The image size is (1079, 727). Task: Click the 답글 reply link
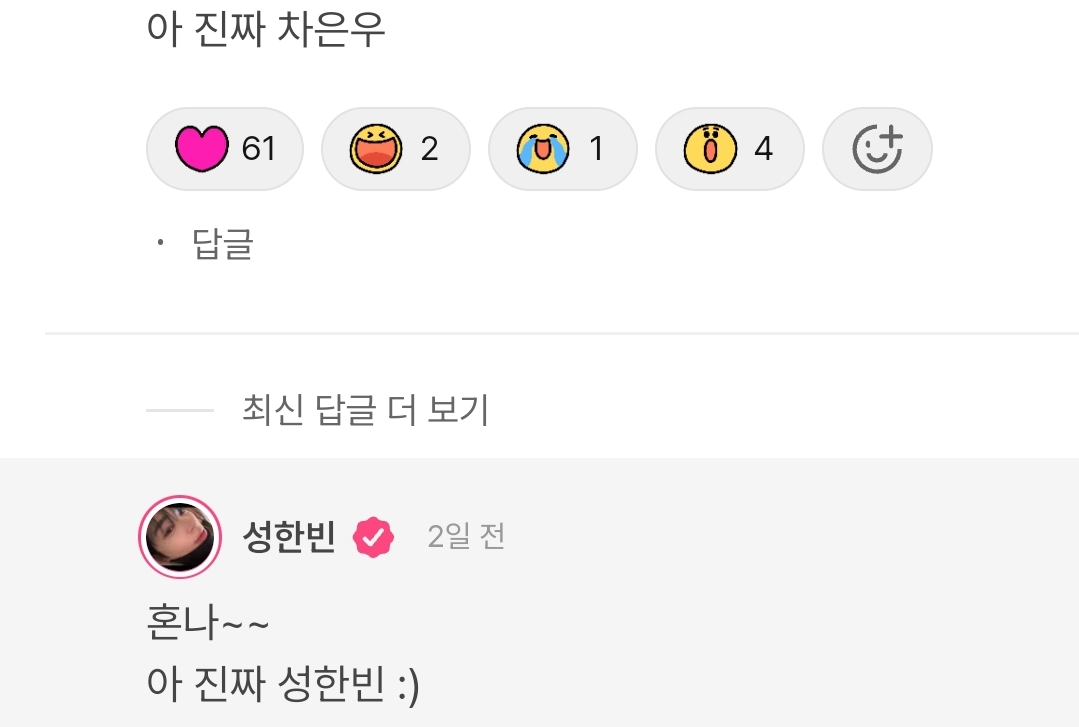[x=222, y=244]
